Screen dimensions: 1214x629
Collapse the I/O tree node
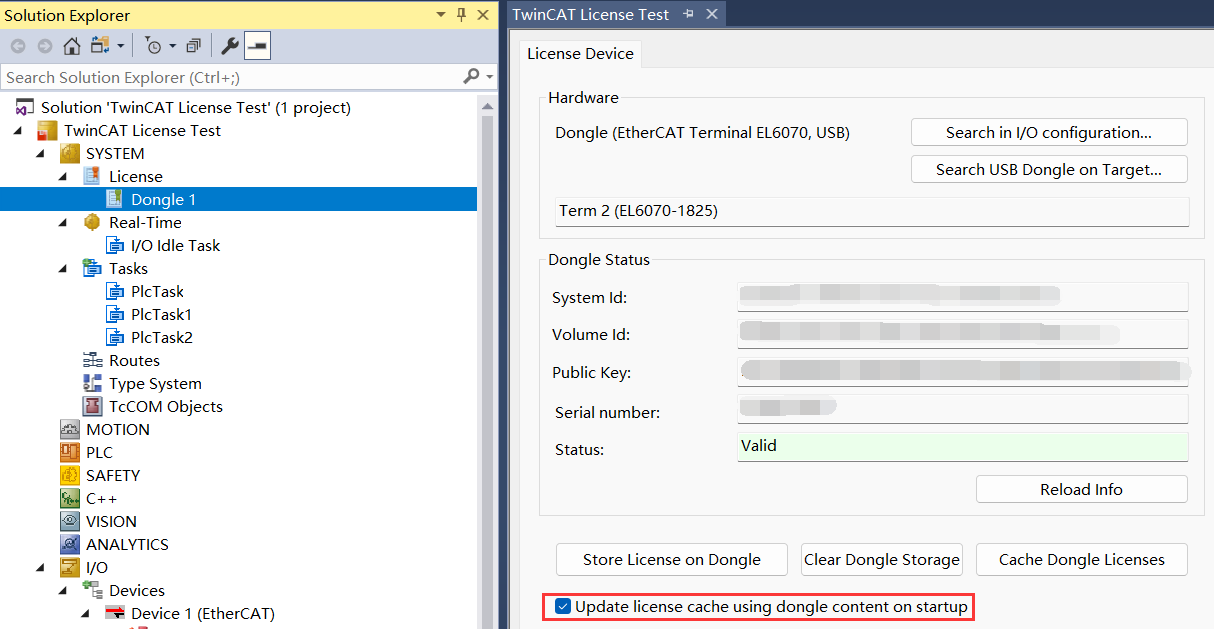(x=41, y=568)
